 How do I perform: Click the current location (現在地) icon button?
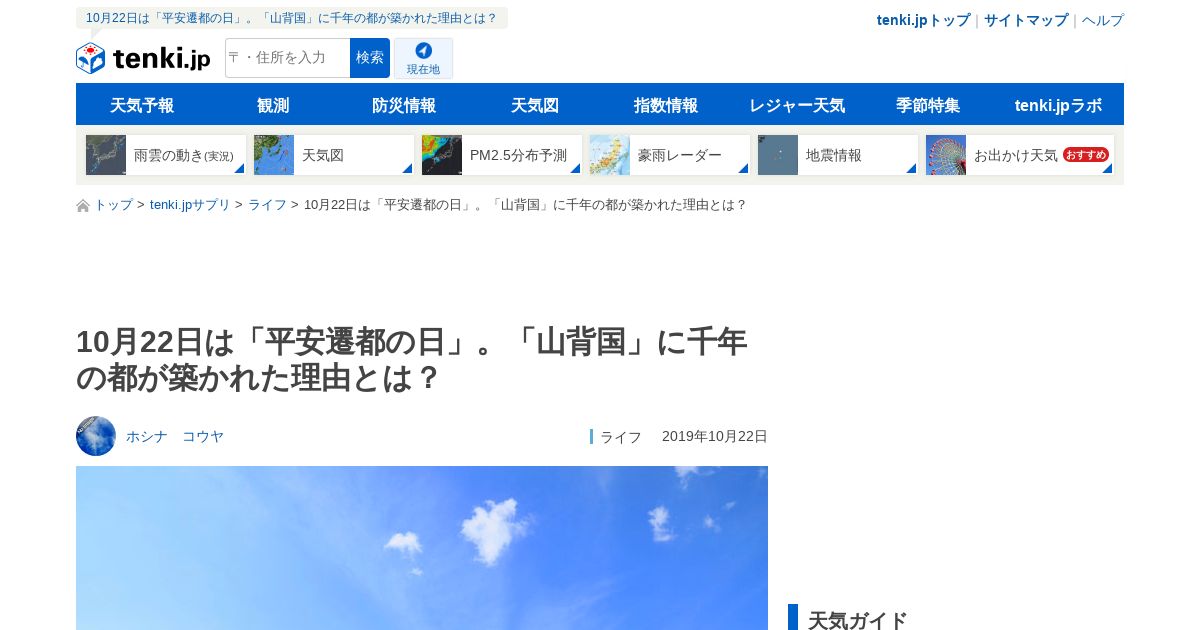(x=423, y=58)
